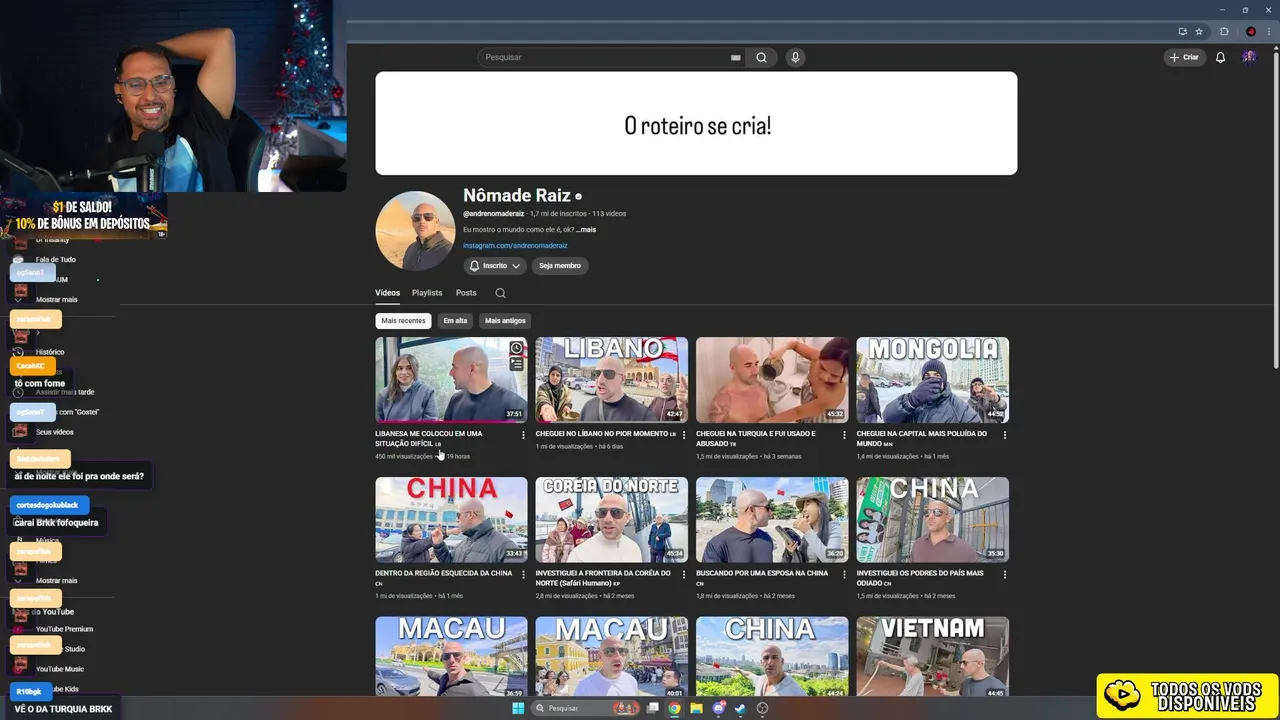This screenshot has height=720, width=1280.
Task: Switch to the Posts tab
Action: [466, 293]
